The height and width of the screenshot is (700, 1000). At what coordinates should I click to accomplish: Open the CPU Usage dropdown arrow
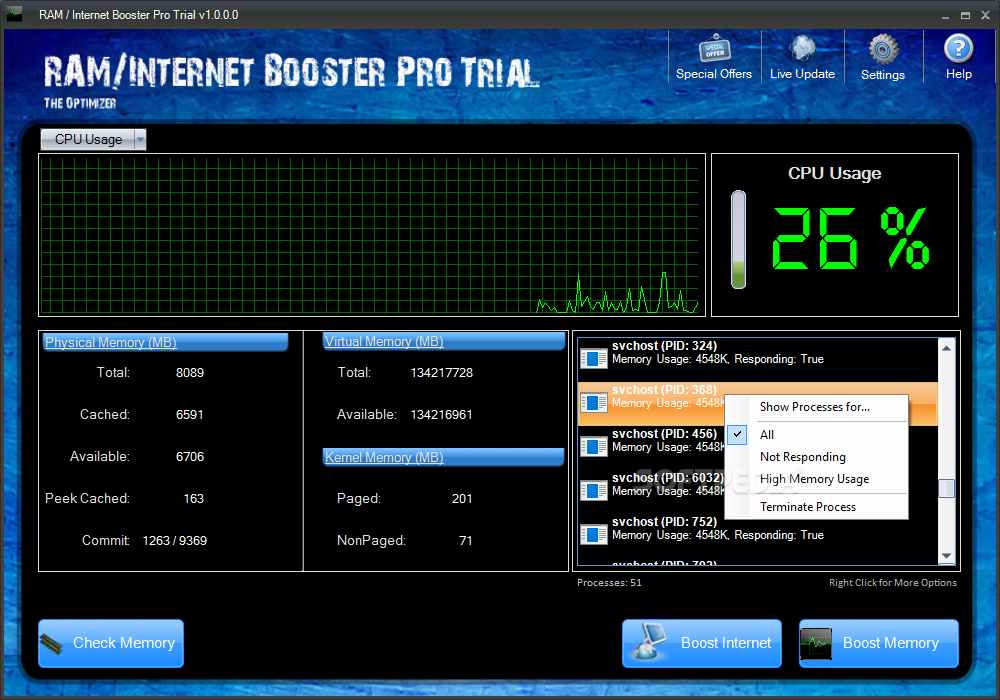pyautogui.click(x=140, y=139)
